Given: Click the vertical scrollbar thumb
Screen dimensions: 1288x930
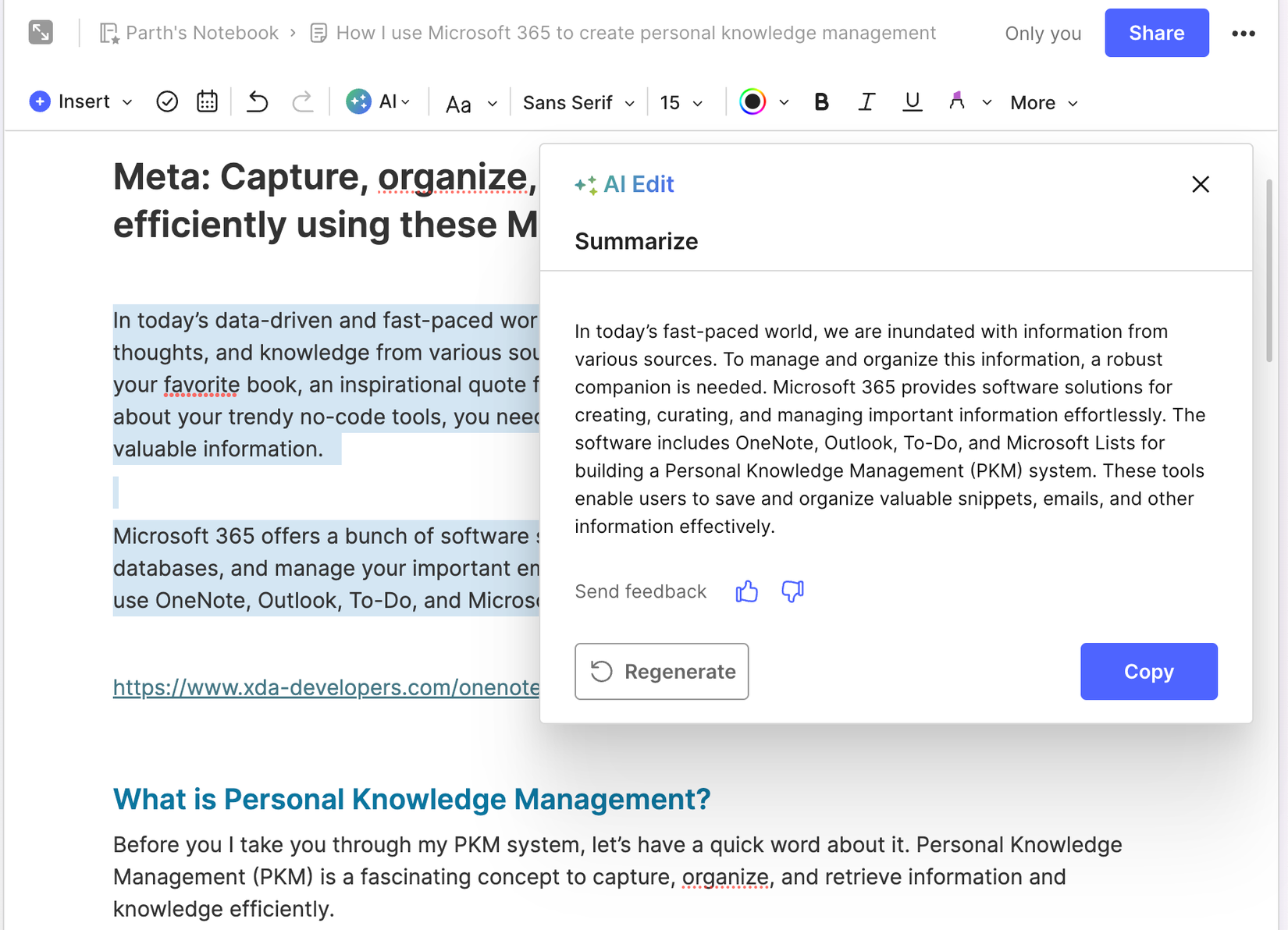Looking at the screenshot, I should click(x=1268, y=270).
